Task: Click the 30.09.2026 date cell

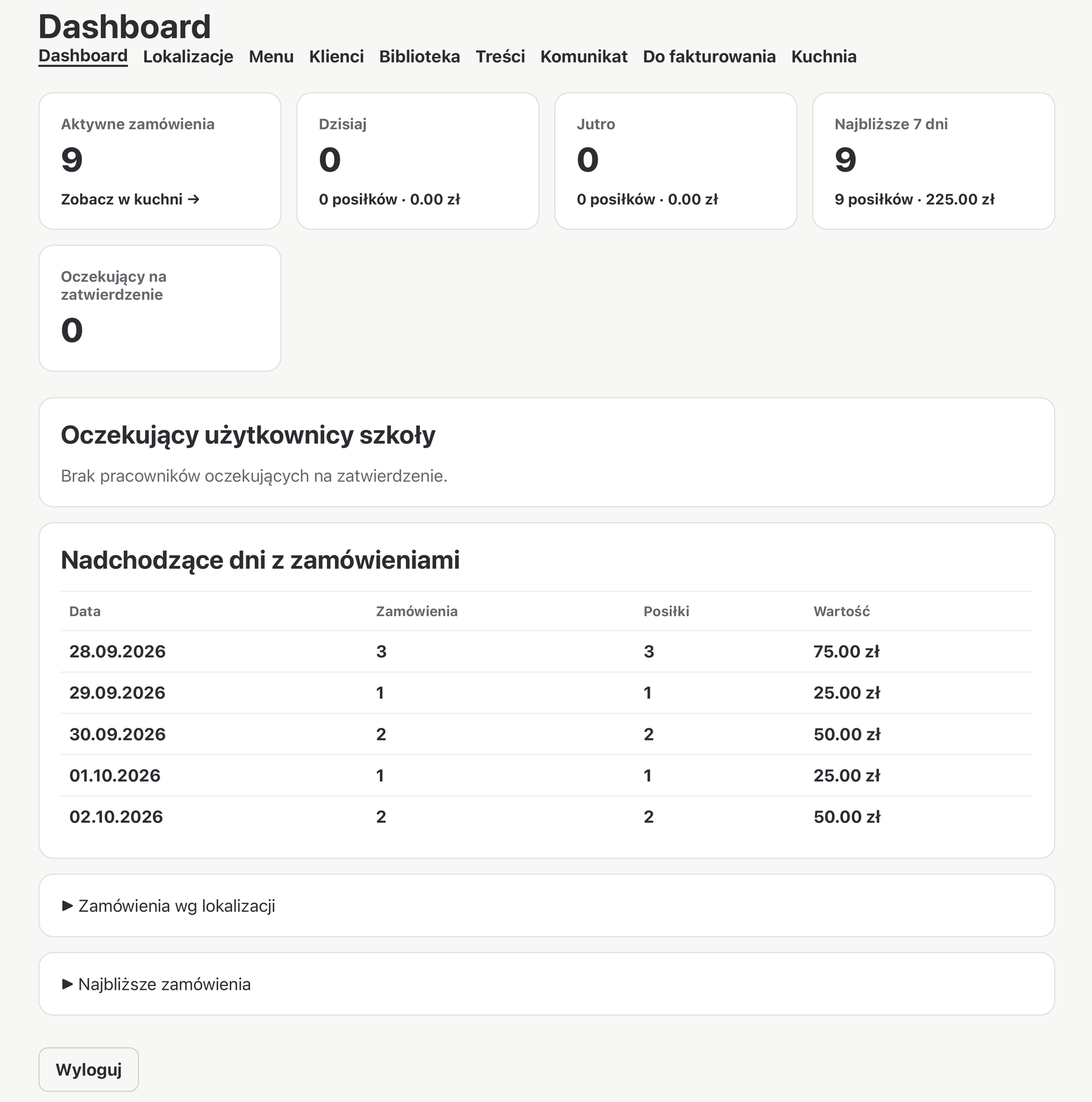Action: tap(117, 734)
